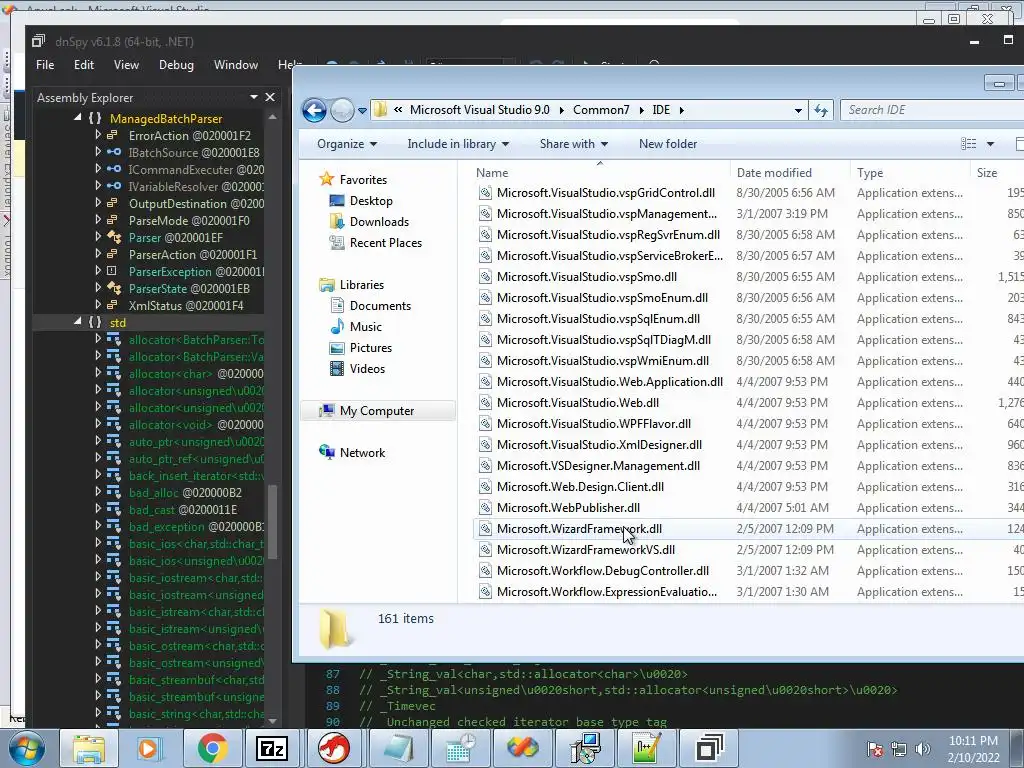
Task: Click the Forward arrow in Explorer window
Action: [x=342, y=110]
